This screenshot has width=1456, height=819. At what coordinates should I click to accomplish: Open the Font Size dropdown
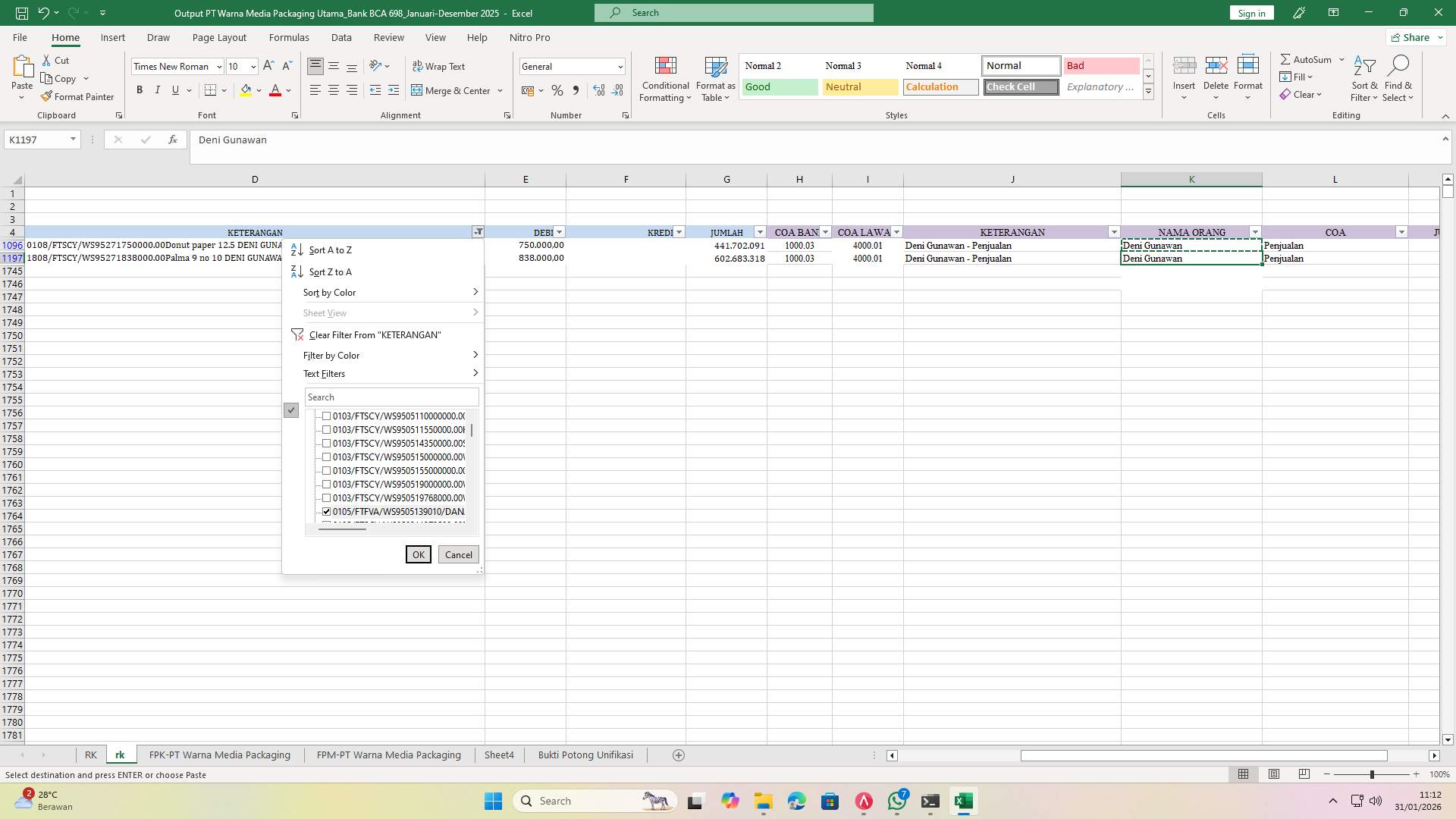click(x=253, y=66)
